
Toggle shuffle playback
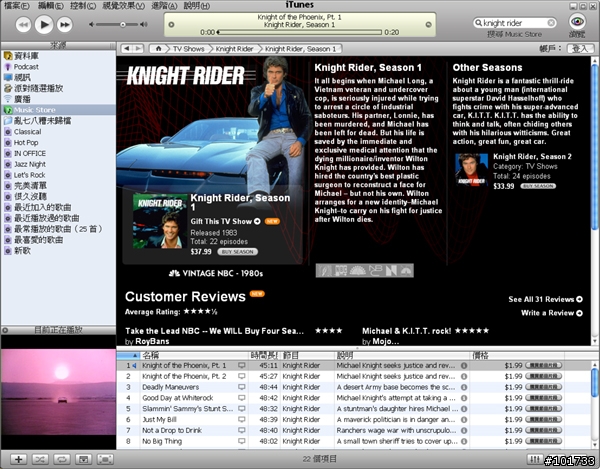[x=40, y=459]
